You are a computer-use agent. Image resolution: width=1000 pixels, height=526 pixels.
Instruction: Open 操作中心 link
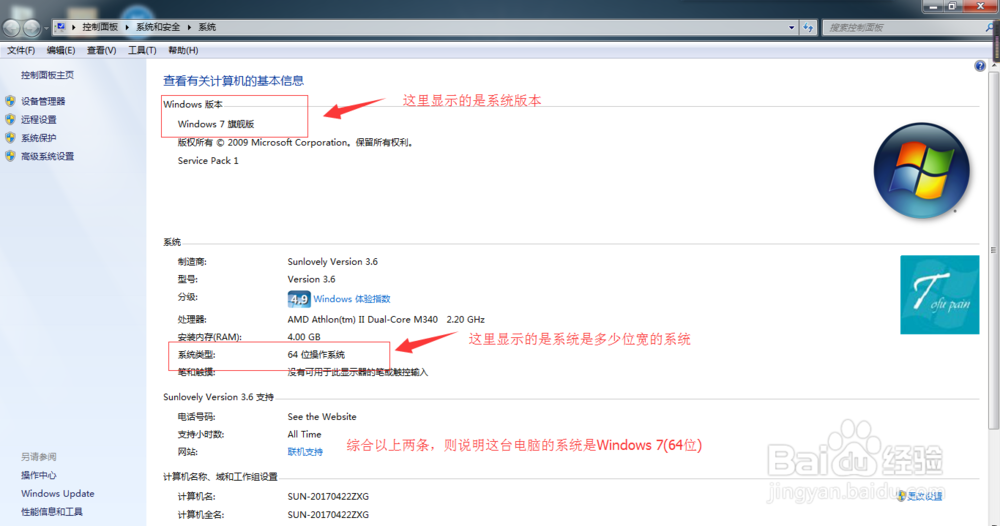(x=38, y=476)
